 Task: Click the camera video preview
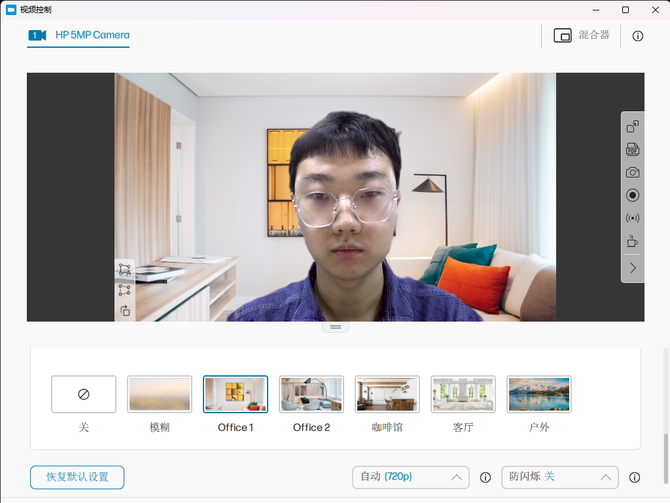coord(335,197)
